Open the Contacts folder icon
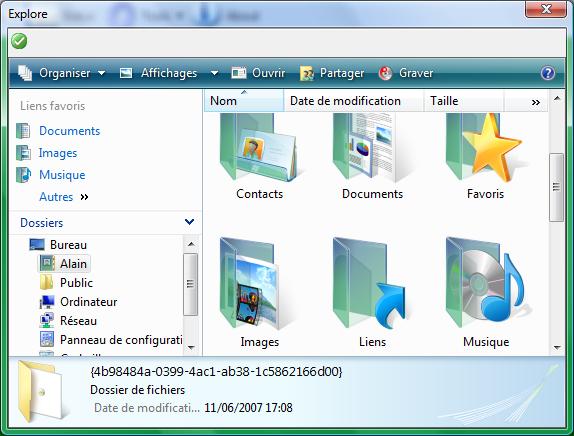This screenshot has width=574, height=436. pyautogui.click(x=258, y=148)
